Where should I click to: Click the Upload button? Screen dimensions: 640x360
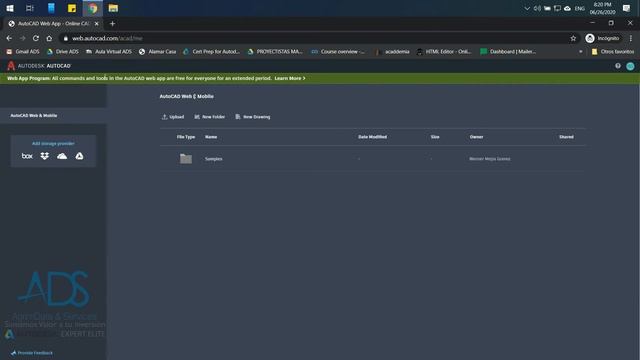click(173, 117)
